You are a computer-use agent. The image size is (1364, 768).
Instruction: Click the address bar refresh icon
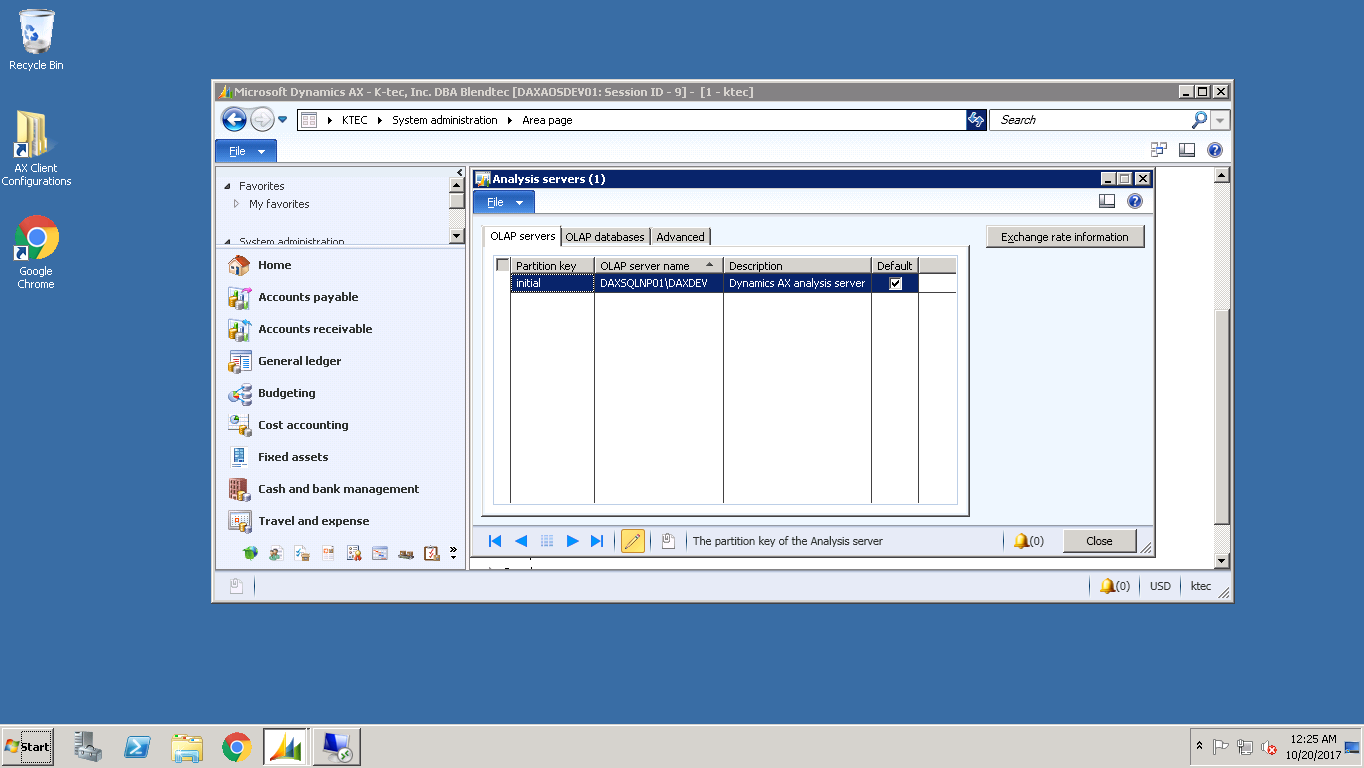(x=976, y=120)
